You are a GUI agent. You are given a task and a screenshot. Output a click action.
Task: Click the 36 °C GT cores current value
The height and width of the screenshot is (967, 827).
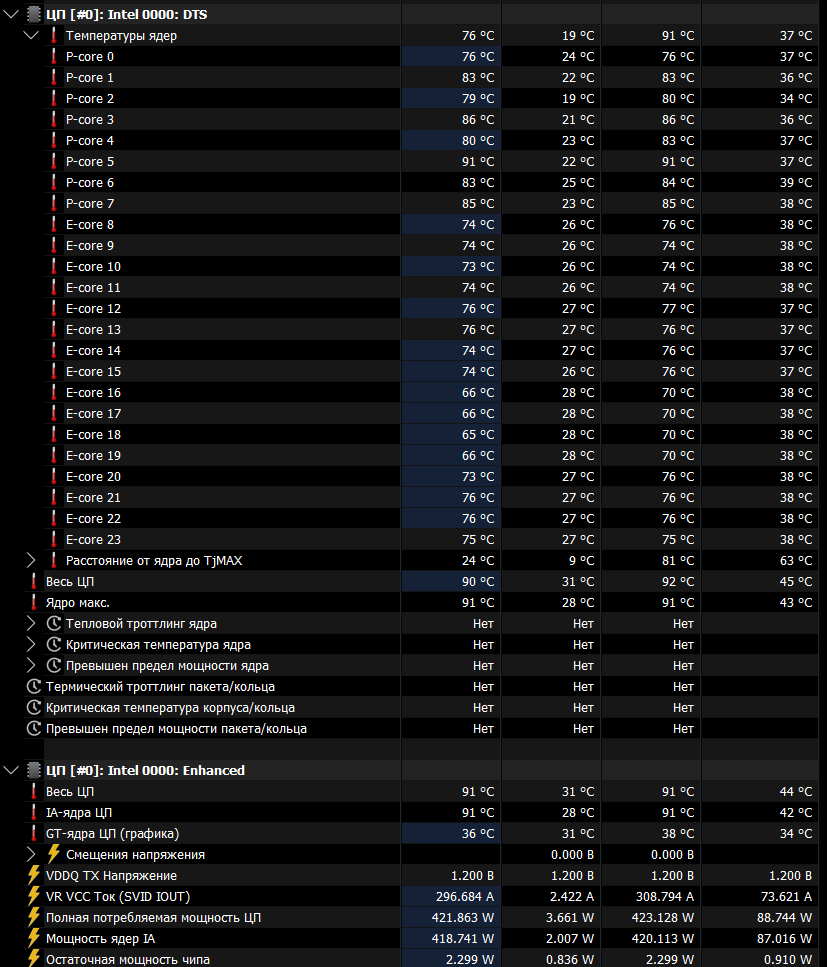tap(478, 833)
